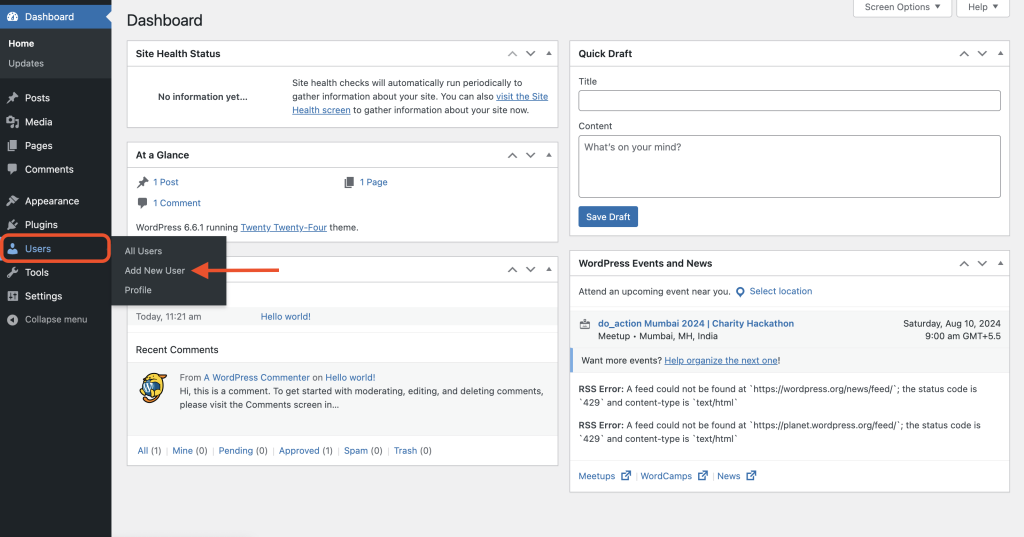Click the 1 Comment link
The height and width of the screenshot is (537, 1024).
(x=177, y=203)
